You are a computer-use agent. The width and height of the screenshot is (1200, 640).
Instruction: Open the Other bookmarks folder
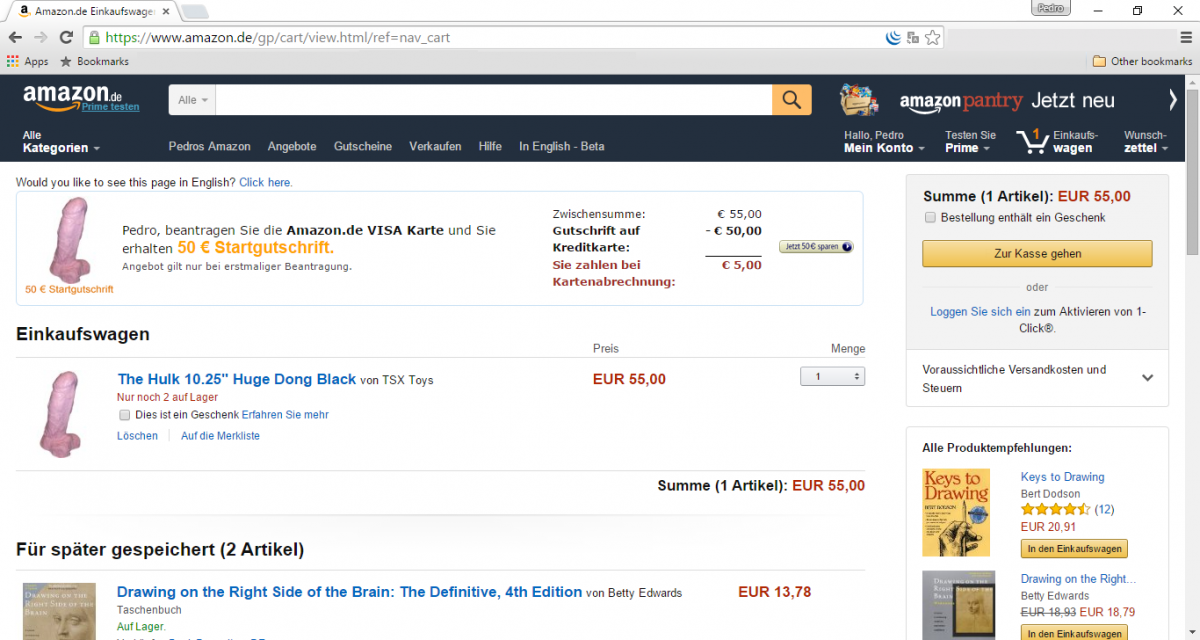tap(1141, 61)
